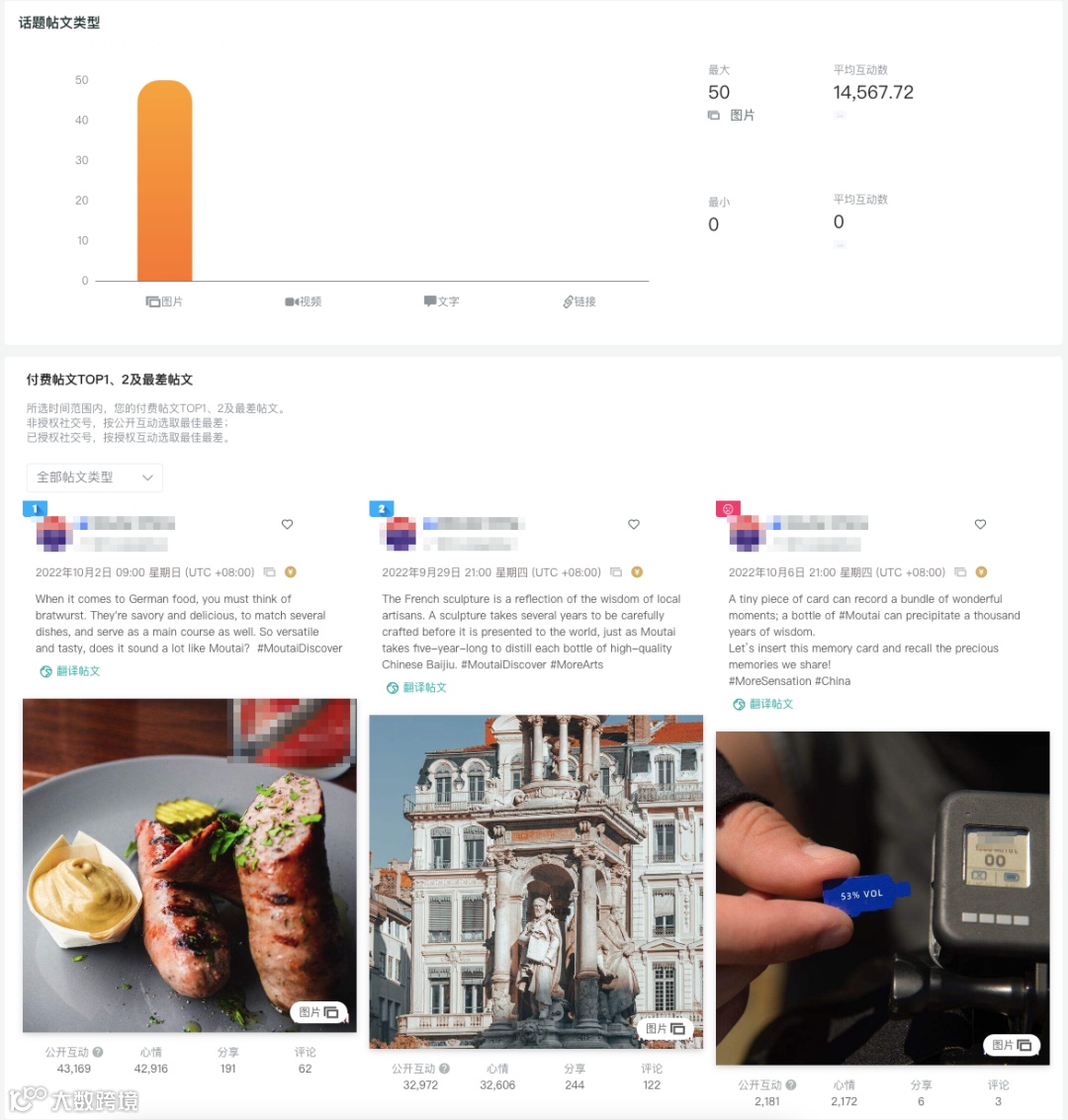Favorite the worst-ranked Moutai card post
This screenshot has height=1120, width=1068.
pos(980,524)
